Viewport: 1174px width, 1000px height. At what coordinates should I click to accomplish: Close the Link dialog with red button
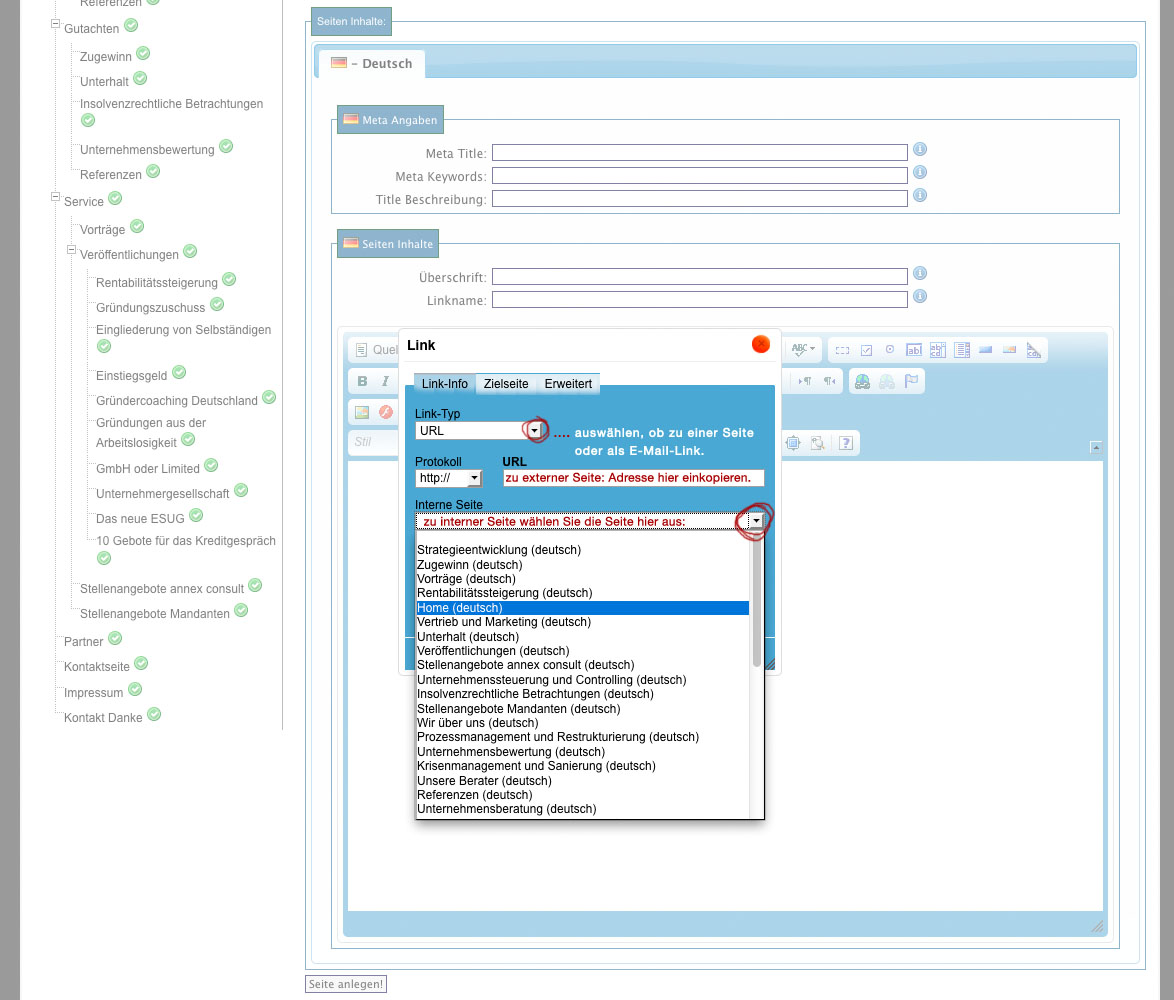[x=760, y=344]
